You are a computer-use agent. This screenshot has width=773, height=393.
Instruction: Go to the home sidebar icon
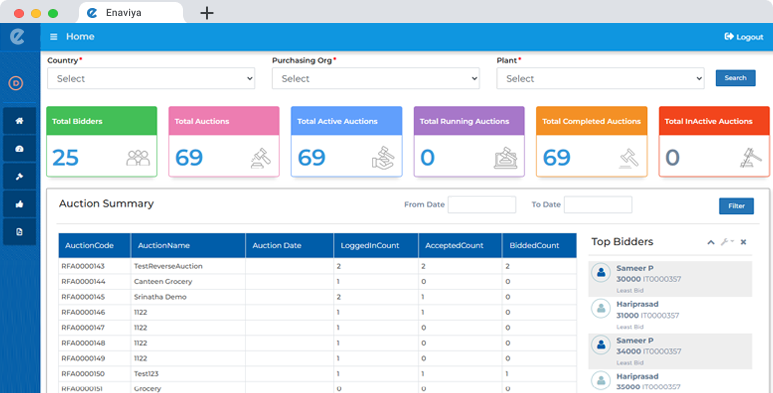[x=19, y=121]
